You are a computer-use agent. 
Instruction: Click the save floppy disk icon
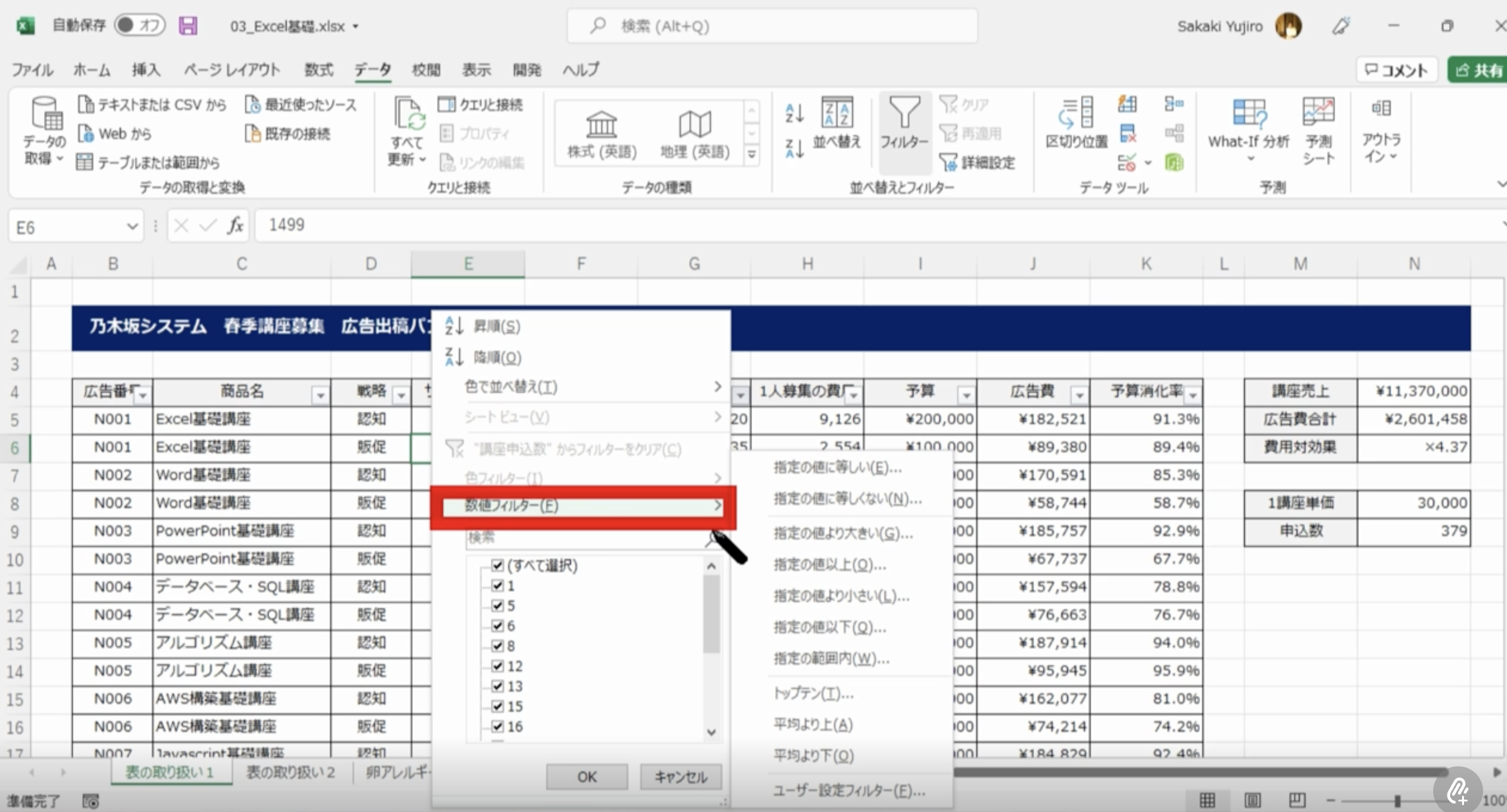[188, 25]
